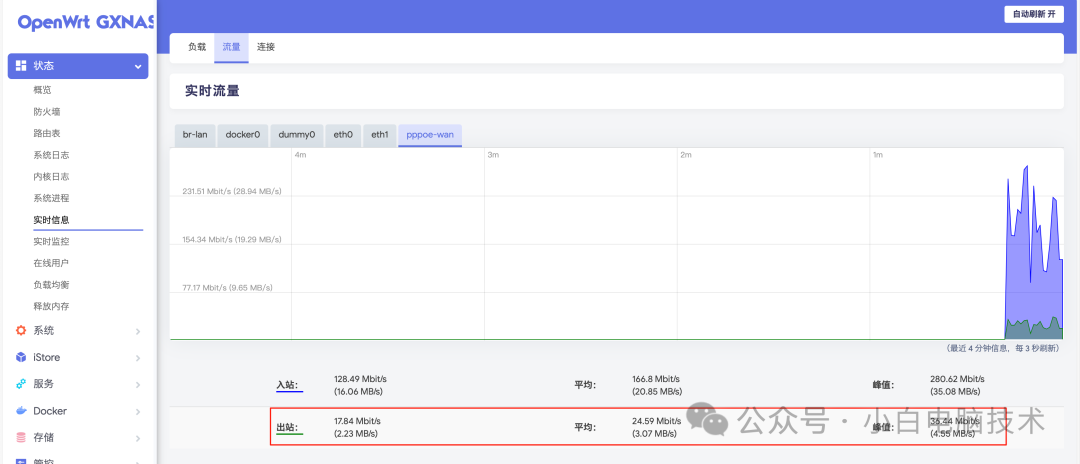This screenshot has width=1080, height=464.
Task: Expand the iStore menu arrow
Action: click(x=138, y=358)
